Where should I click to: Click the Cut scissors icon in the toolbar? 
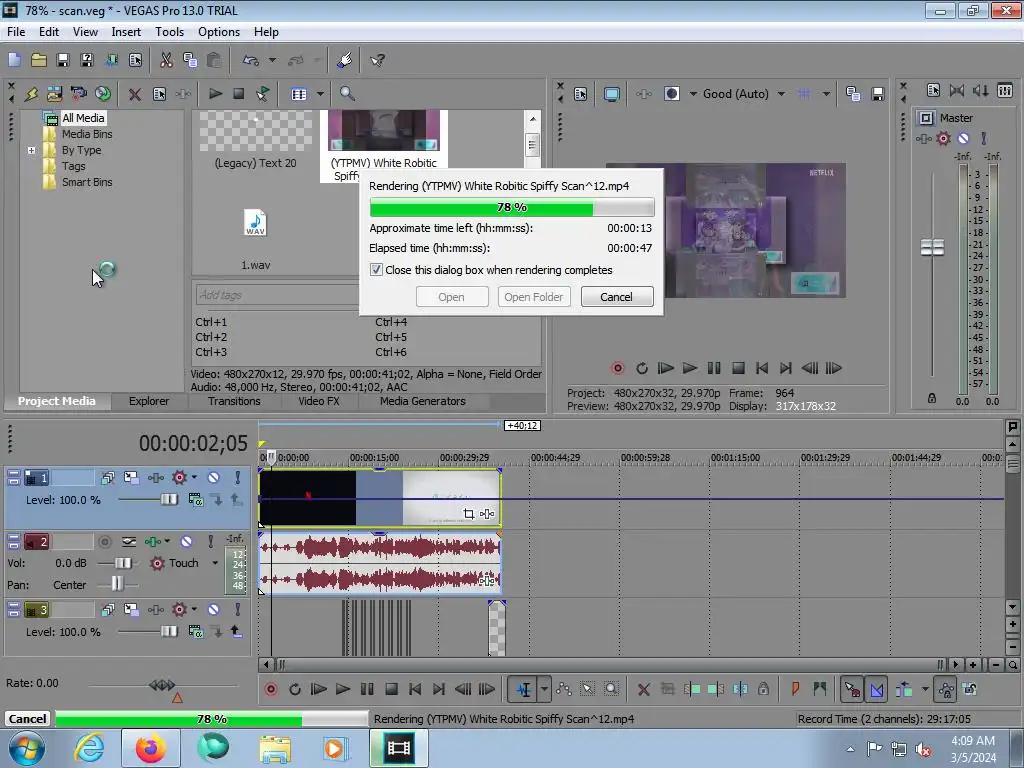point(167,60)
